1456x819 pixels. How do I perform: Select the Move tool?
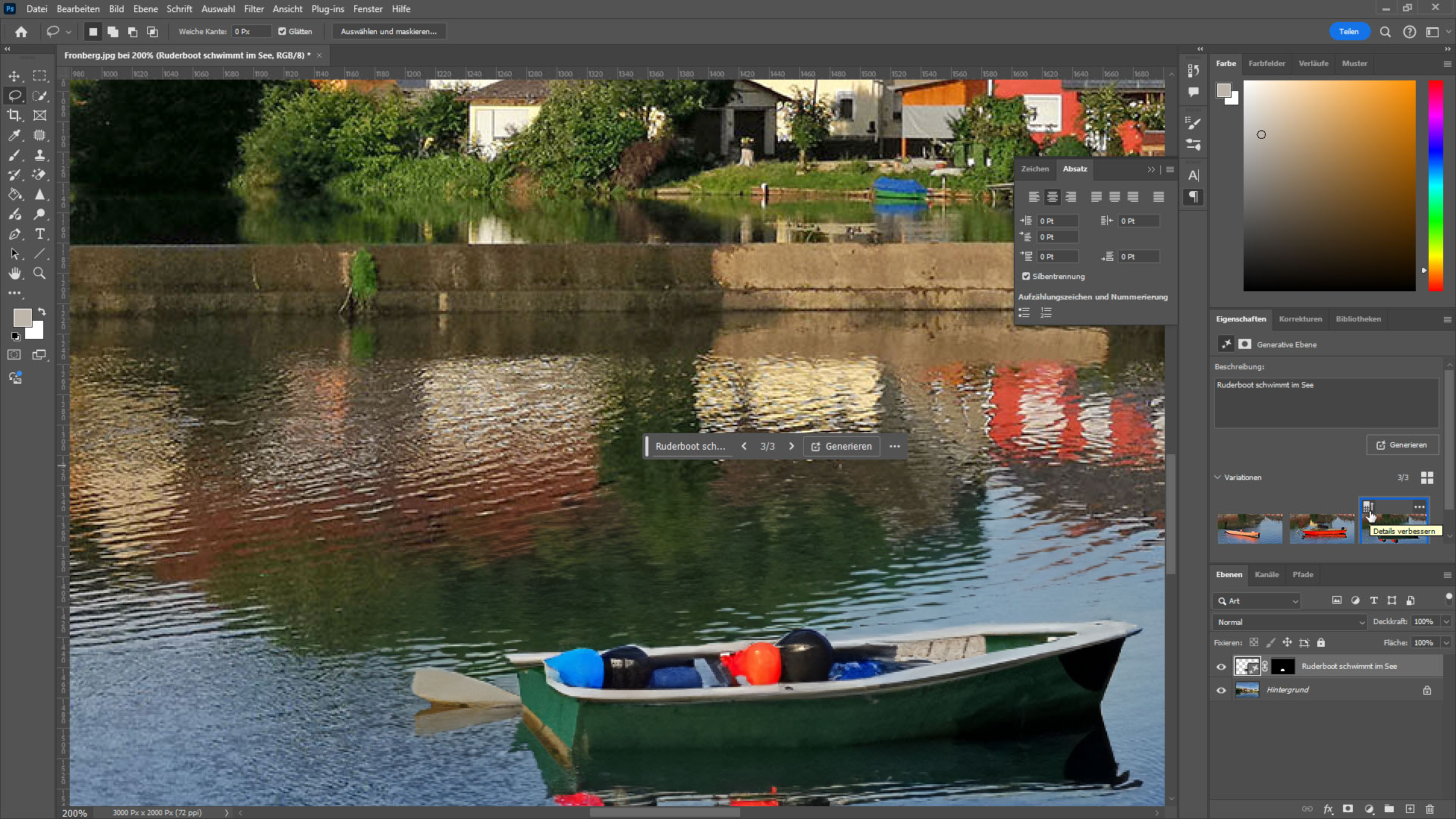coord(14,76)
